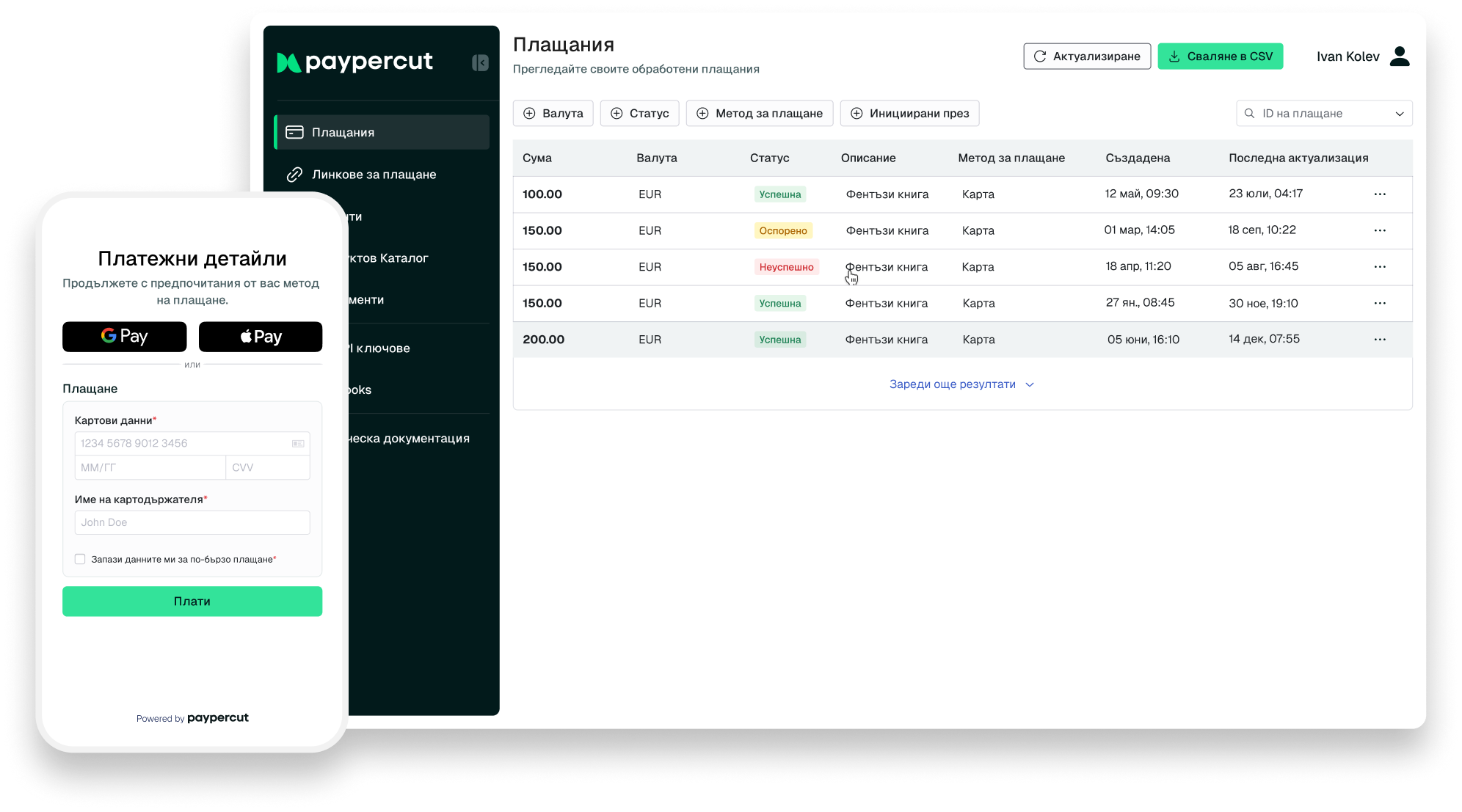Image resolution: width=1462 pixels, height=812 pixels.
Task: Add the Валута filter
Action: 553,114
